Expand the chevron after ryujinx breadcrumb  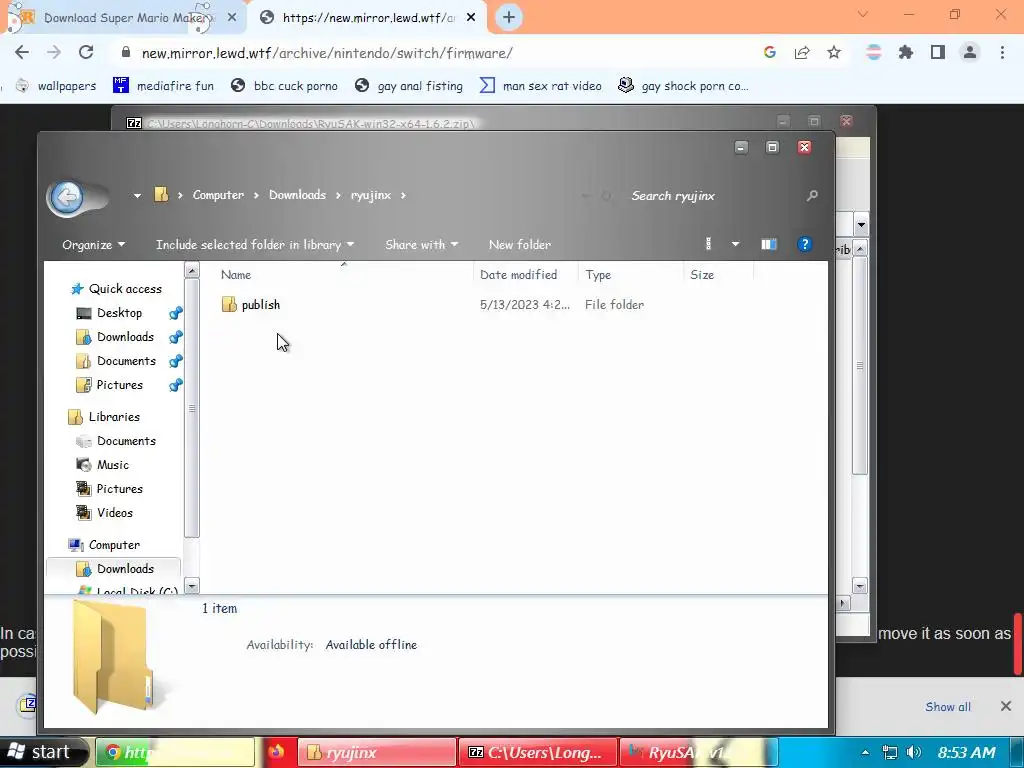coord(404,195)
